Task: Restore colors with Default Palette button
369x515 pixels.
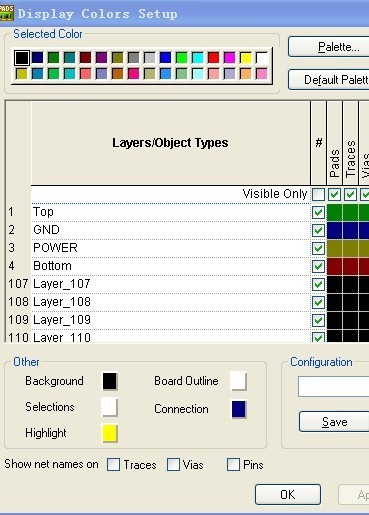Action: pyautogui.click(x=328, y=80)
